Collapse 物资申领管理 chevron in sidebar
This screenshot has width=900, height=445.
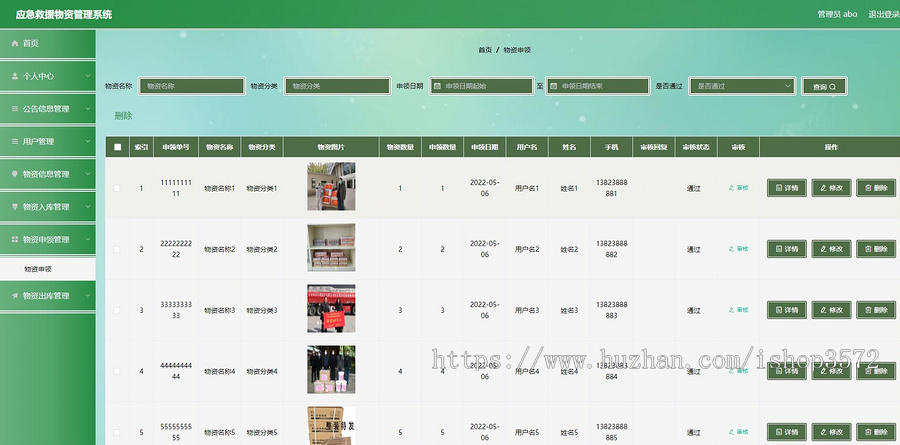click(x=88, y=239)
